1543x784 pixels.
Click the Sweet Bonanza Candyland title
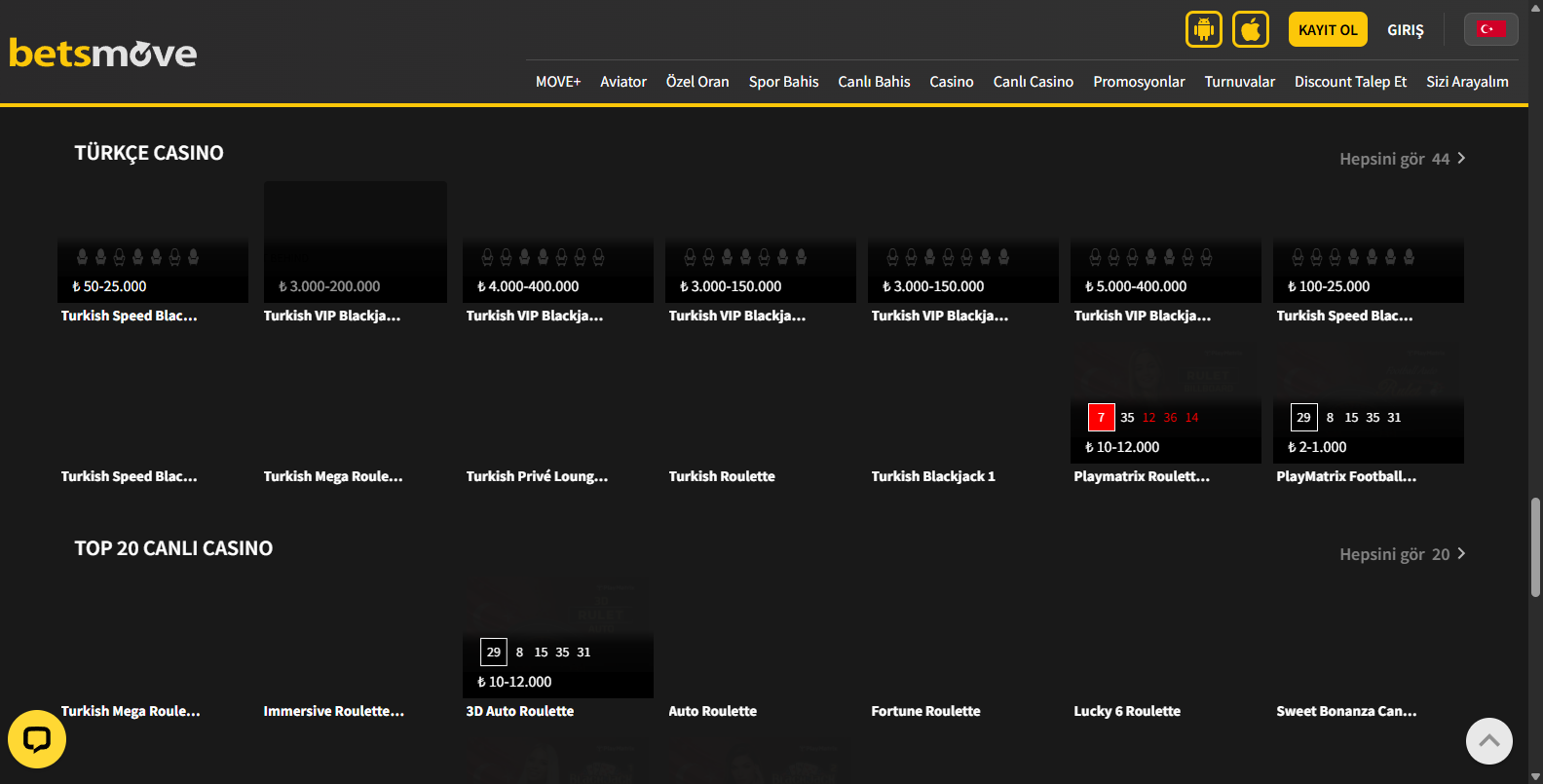[1346, 711]
